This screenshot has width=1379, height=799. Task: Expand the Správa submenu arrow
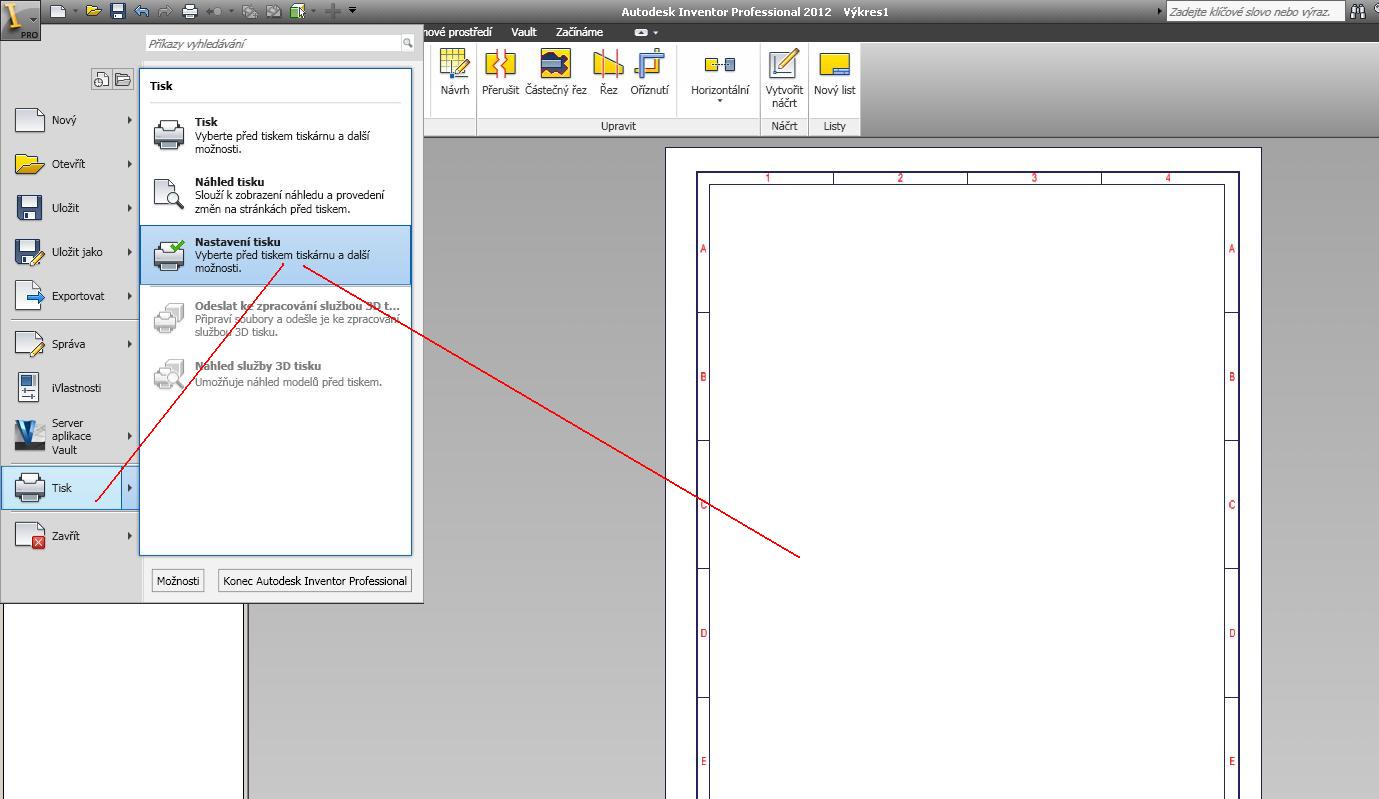coord(130,344)
